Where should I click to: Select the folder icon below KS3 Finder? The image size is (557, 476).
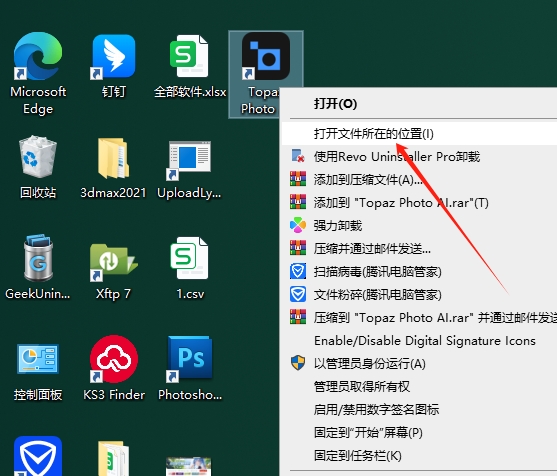(114, 458)
